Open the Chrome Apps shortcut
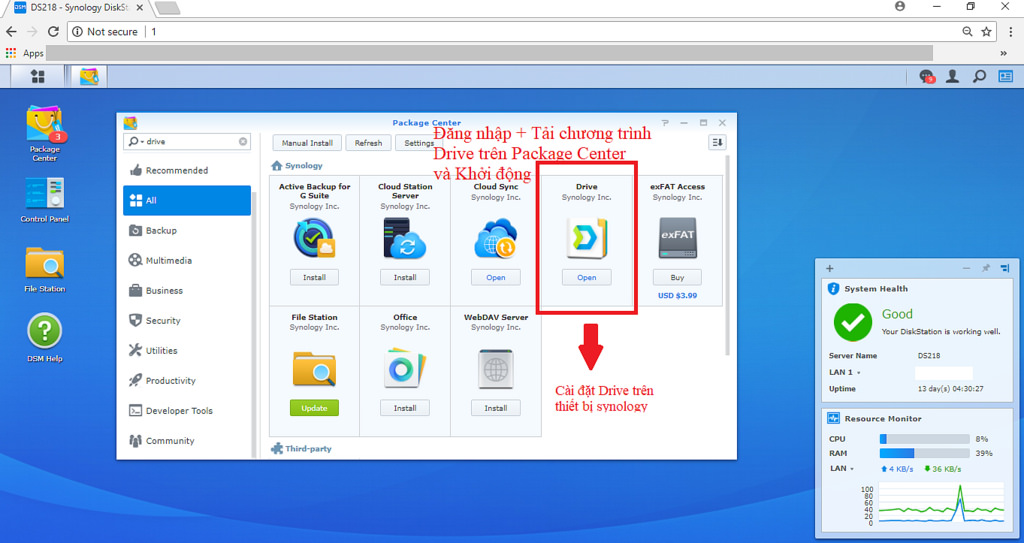 coord(24,53)
